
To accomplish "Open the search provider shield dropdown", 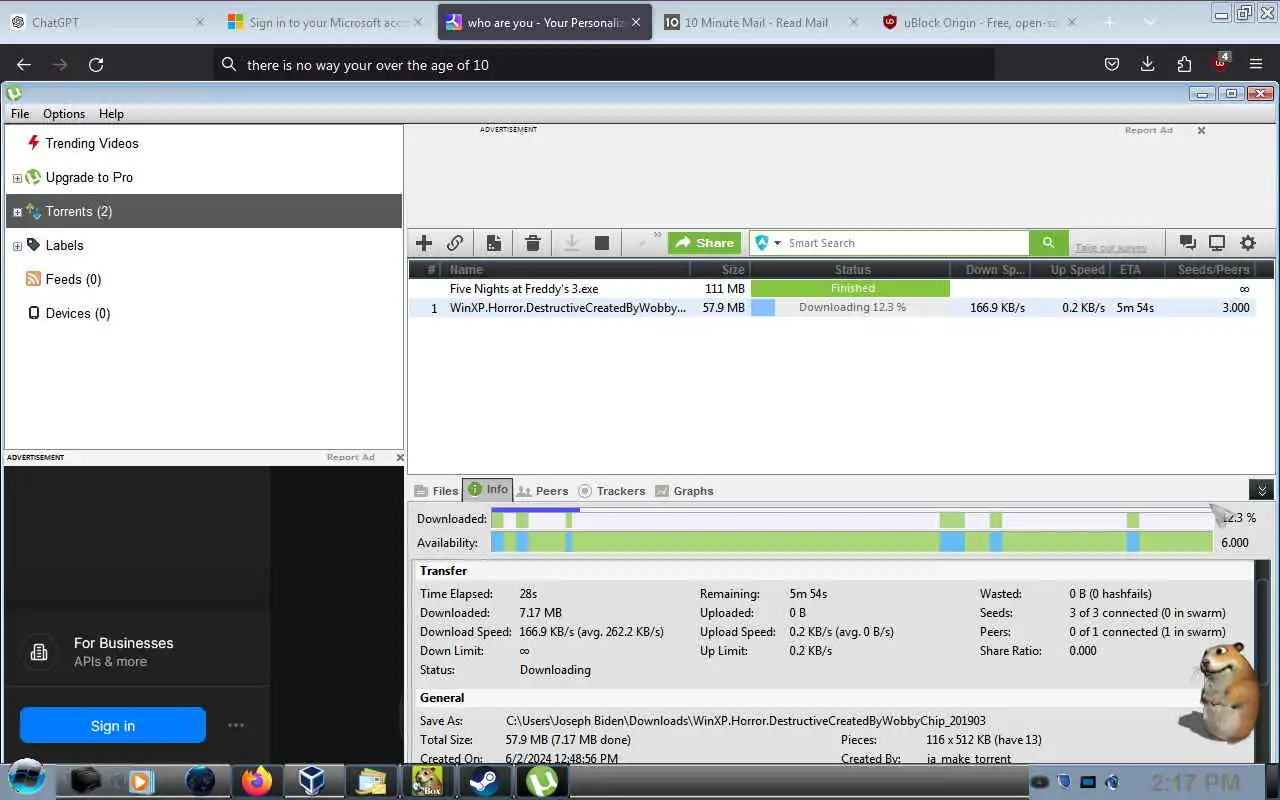I will pyautogui.click(x=768, y=243).
